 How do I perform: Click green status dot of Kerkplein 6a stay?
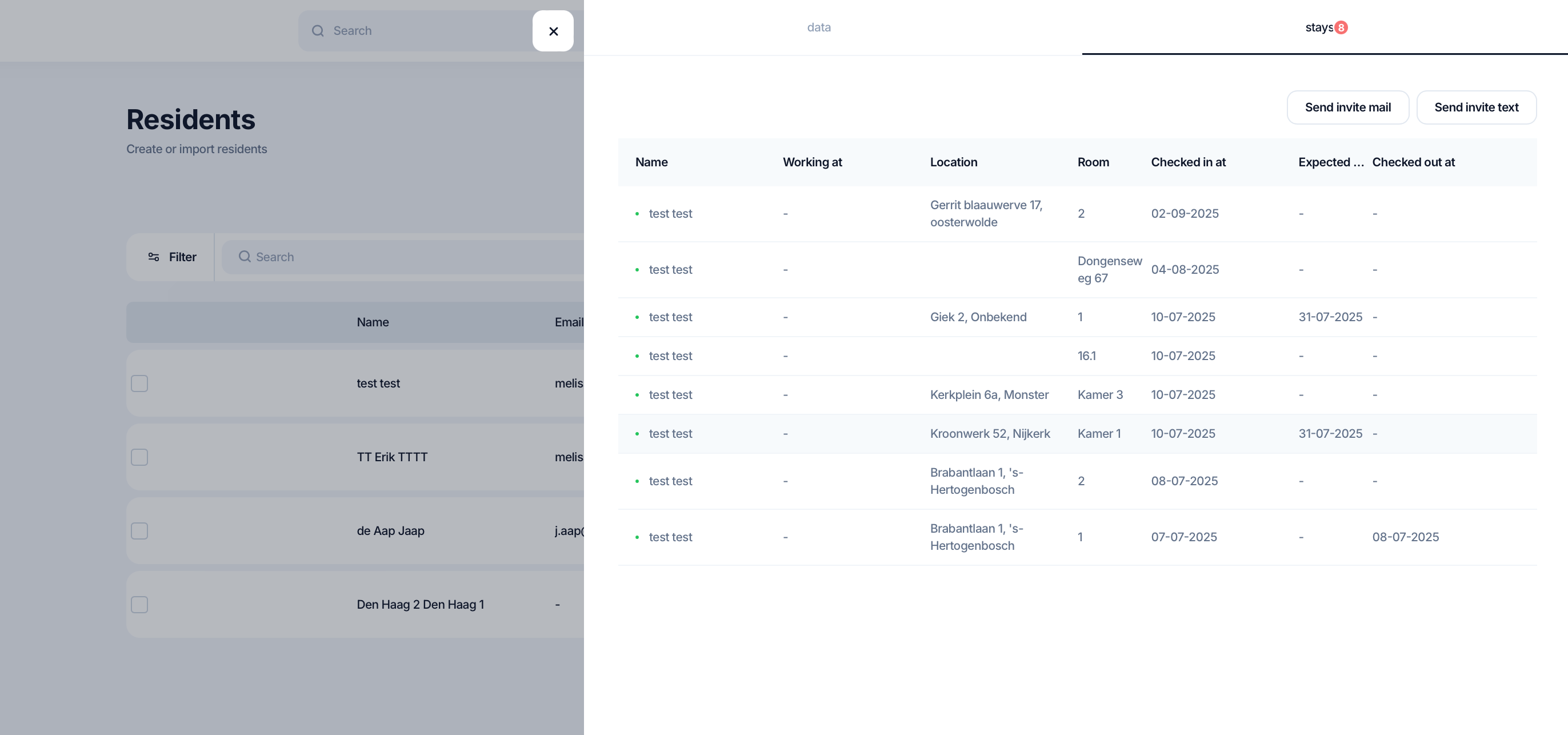tap(637, 394)
